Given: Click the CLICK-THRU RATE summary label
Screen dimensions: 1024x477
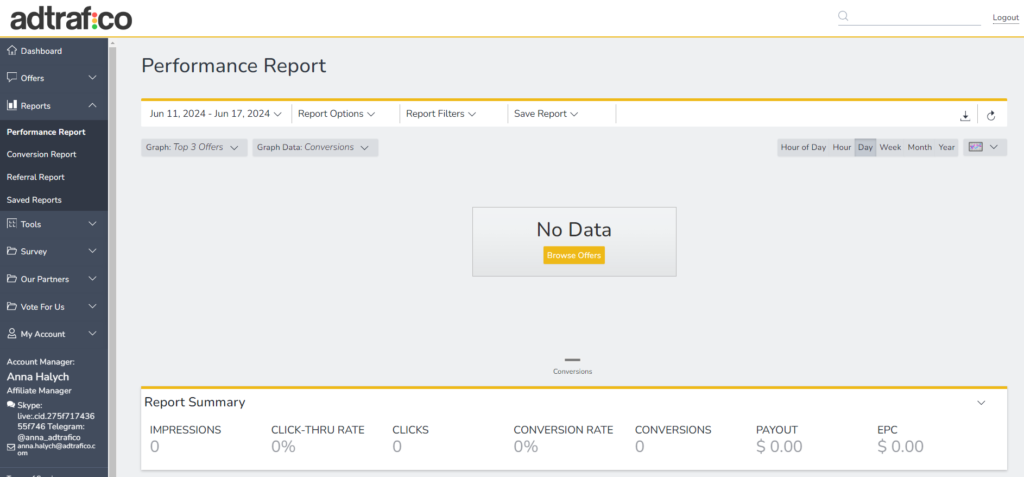Looking at the screenshot, I should [x=317, y=430].
